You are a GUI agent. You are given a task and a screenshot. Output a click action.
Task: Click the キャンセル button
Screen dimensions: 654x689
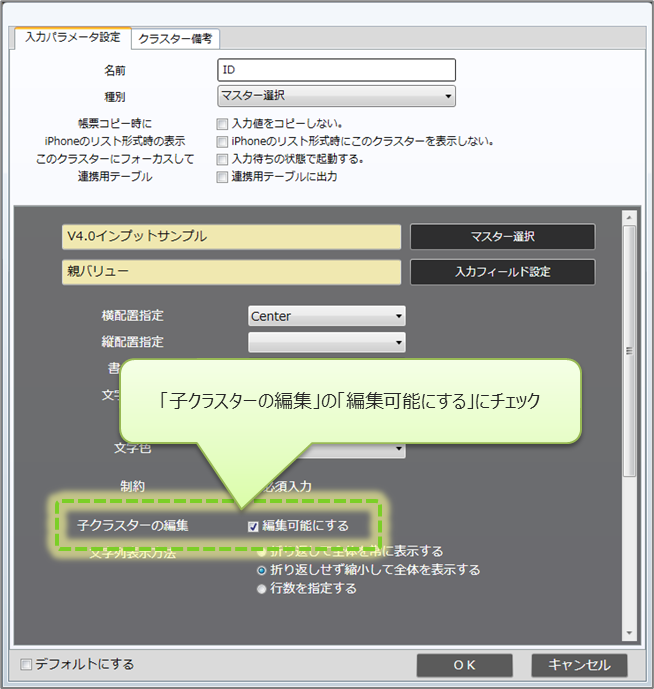coord(579,665)
